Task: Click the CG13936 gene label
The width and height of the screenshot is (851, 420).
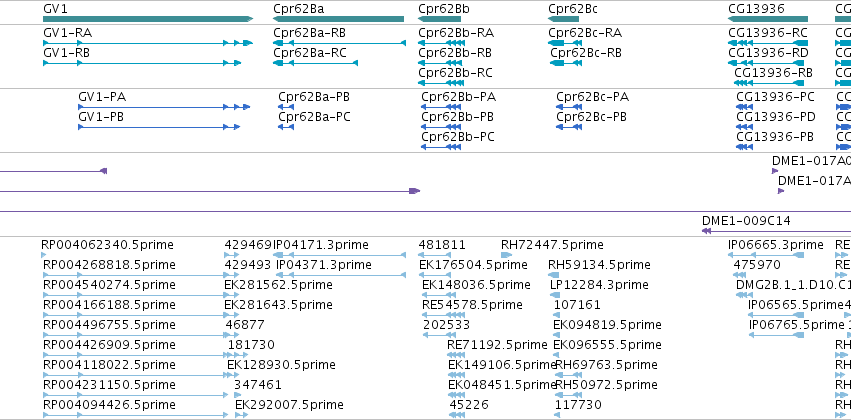Action: coord(757,9)
